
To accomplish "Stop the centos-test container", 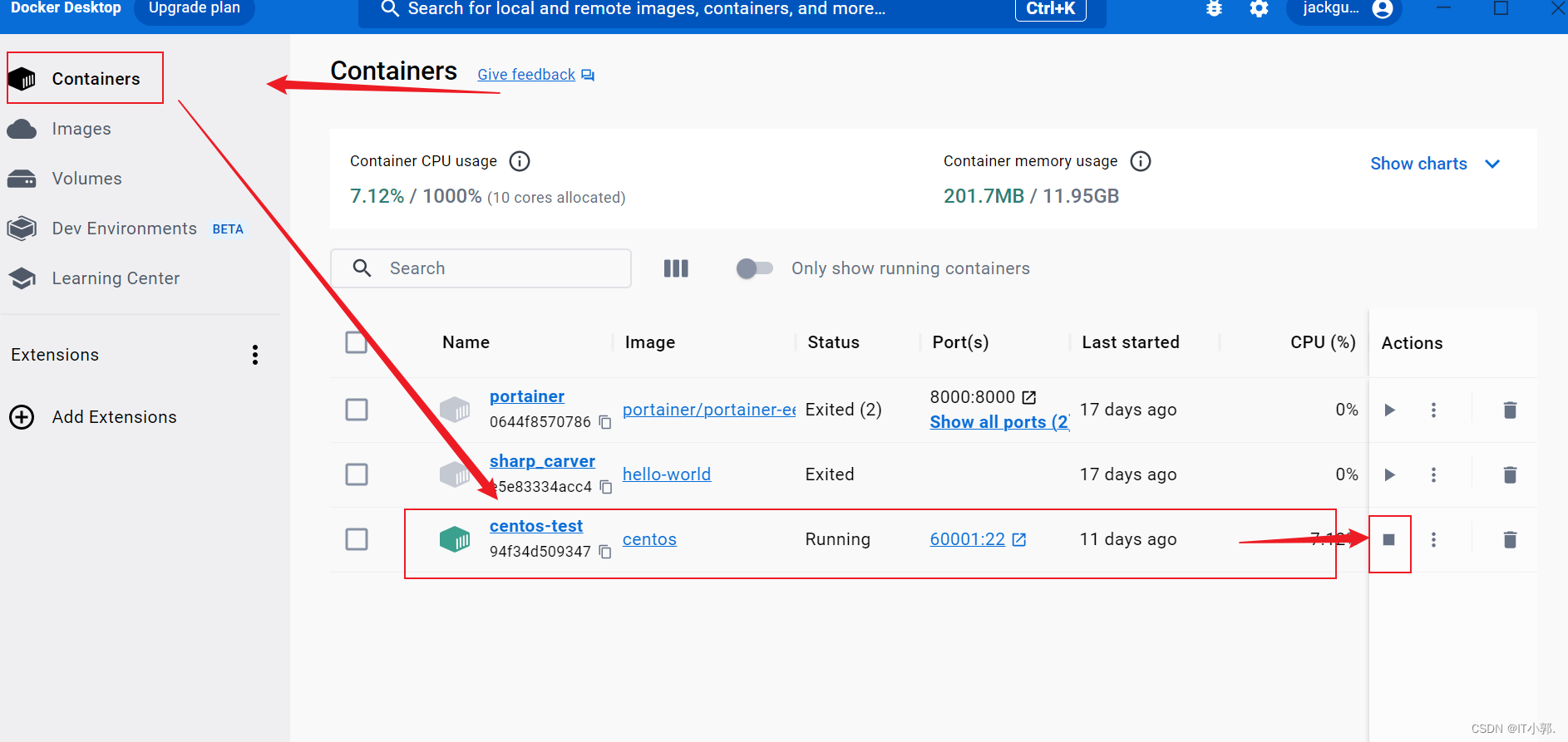I will 1388,540.
